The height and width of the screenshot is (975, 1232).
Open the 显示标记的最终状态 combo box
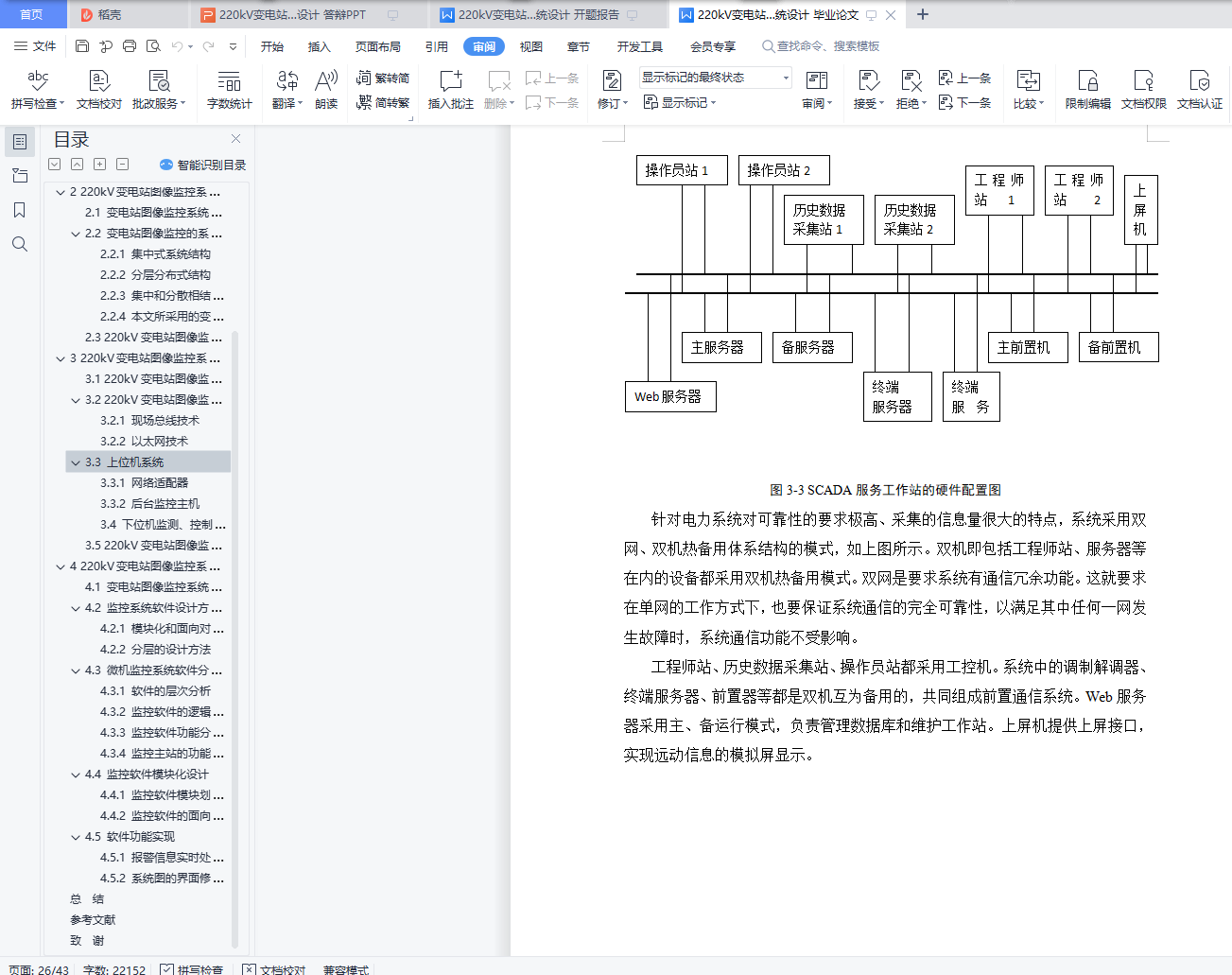tap(716, 78)
